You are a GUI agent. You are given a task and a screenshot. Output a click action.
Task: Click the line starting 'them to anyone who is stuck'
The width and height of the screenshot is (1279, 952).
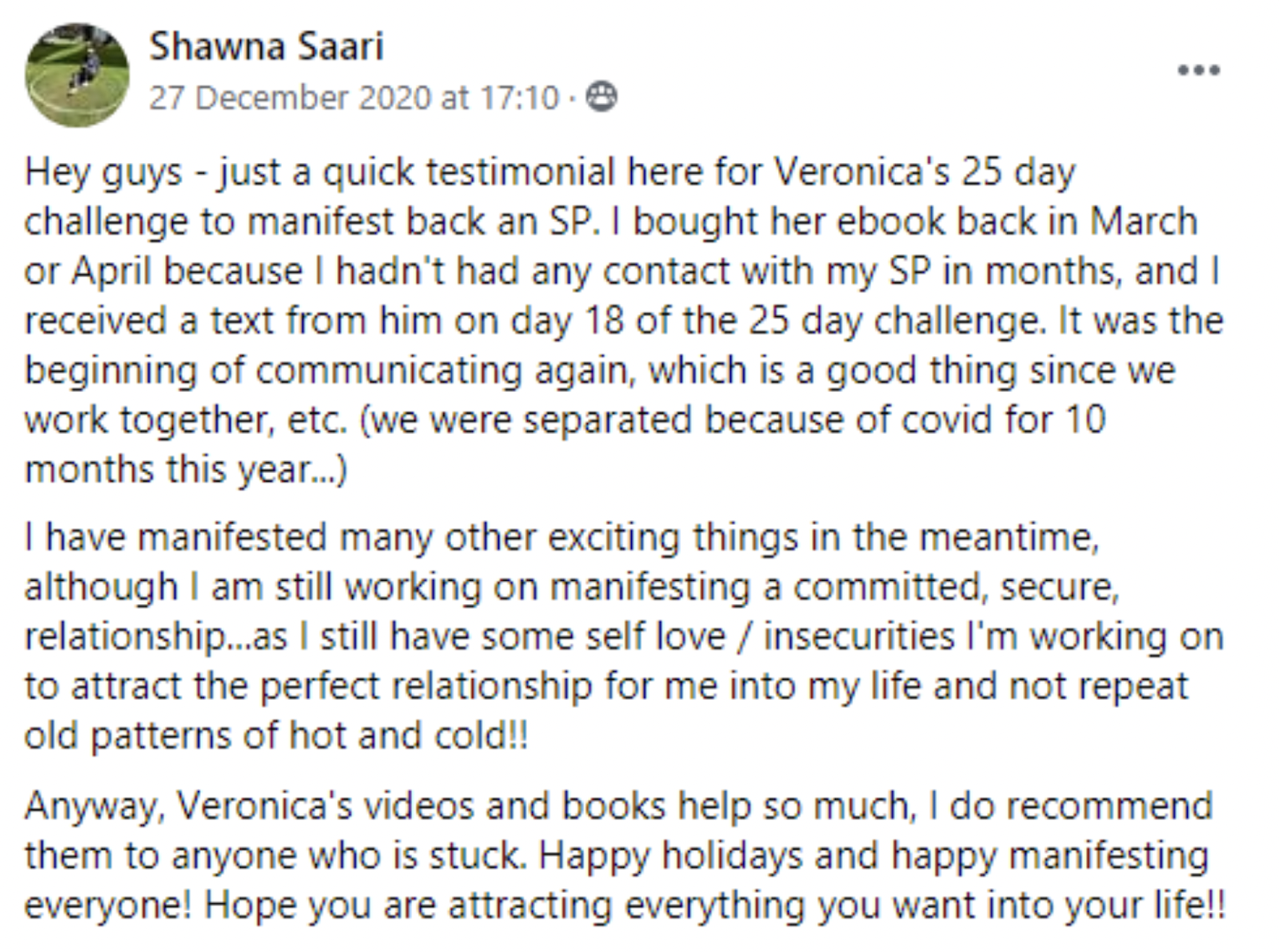pos(616,856)
